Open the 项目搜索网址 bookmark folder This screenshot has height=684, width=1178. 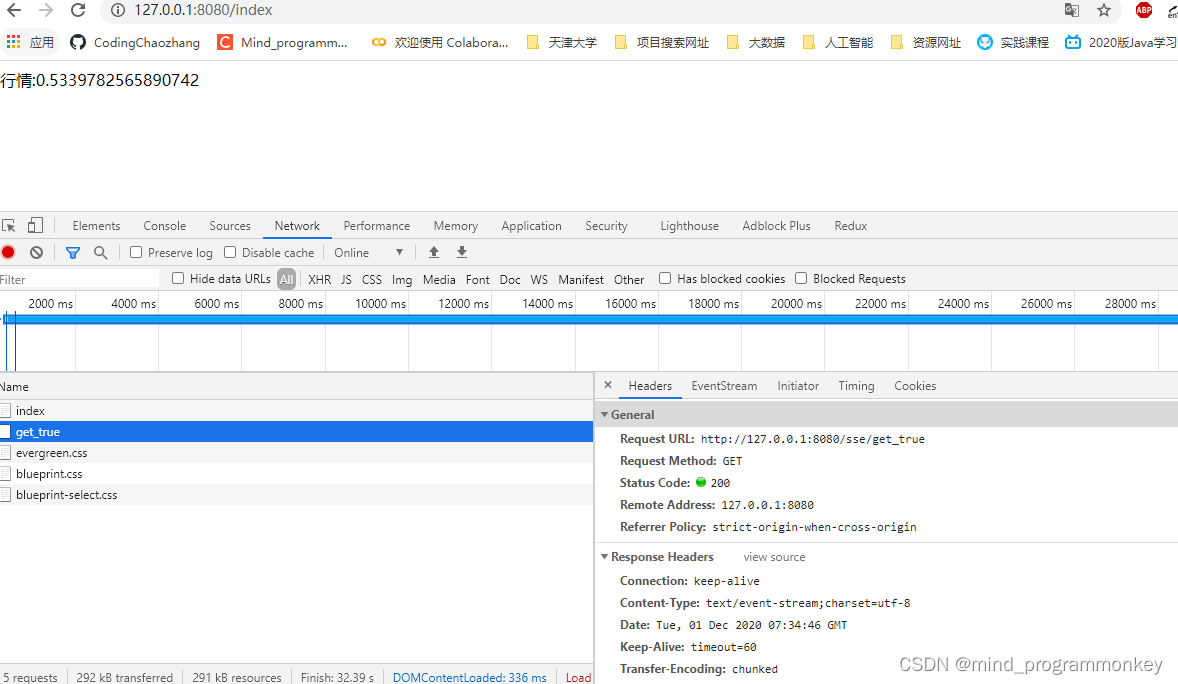coord(662,43)
